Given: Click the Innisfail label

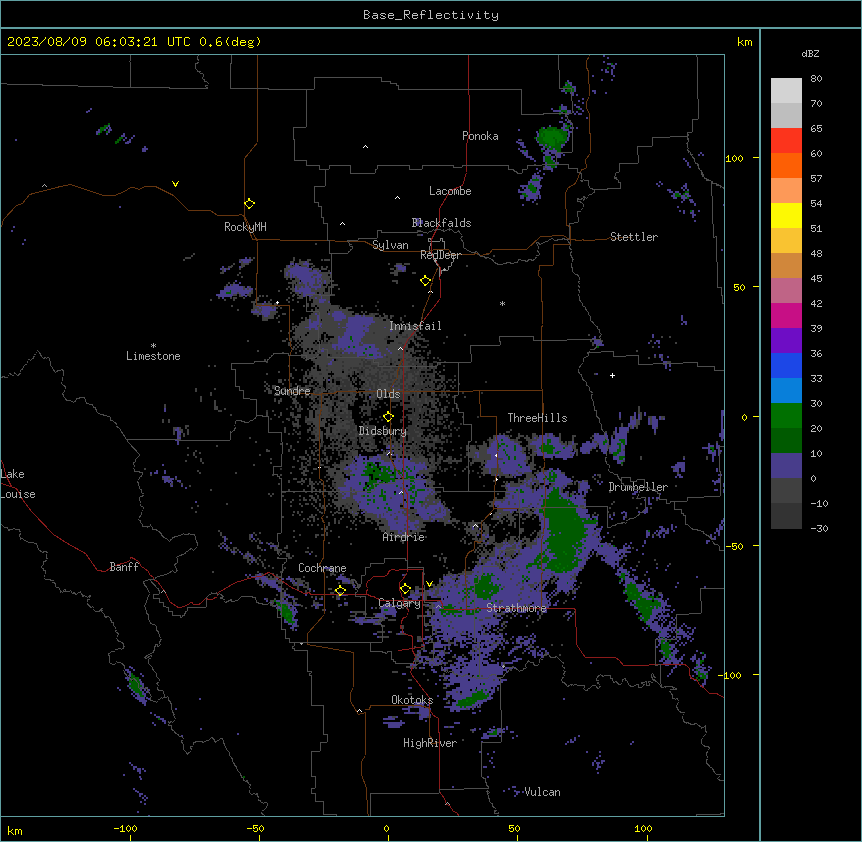Looking at the screenshot, I should [x=415, y=326].
